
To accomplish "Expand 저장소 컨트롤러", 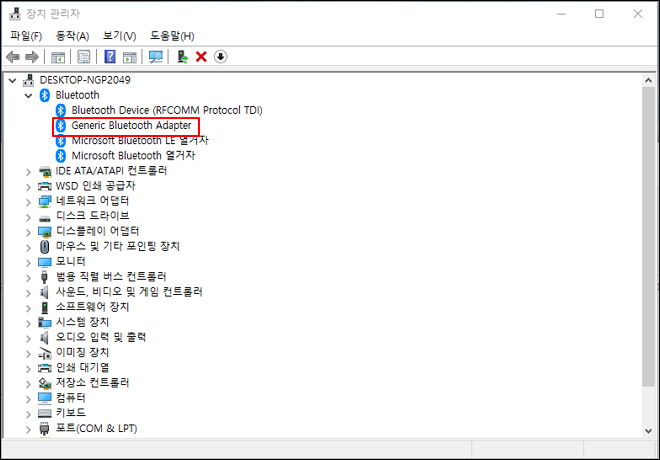I will point(28,384).
